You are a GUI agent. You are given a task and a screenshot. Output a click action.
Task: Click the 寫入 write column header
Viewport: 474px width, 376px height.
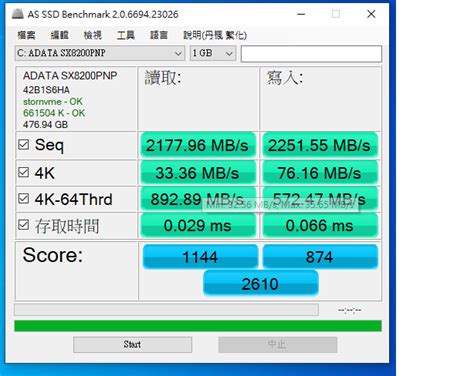click(x=285, y=78)
